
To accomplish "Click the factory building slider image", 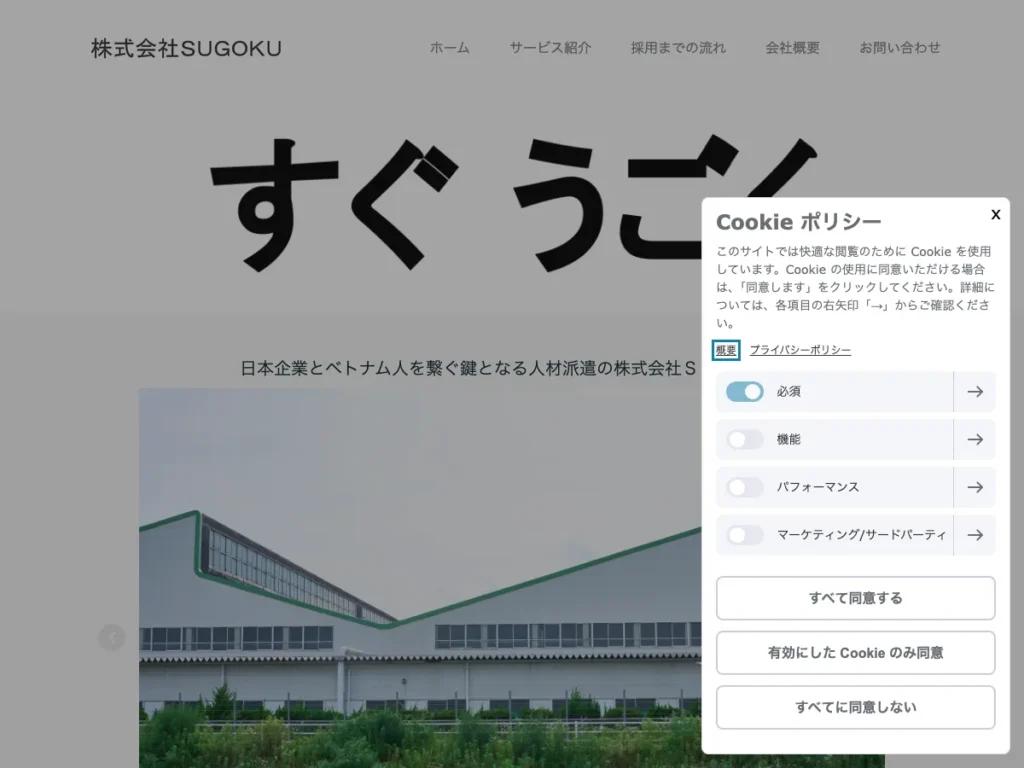I will coord(420,578).
